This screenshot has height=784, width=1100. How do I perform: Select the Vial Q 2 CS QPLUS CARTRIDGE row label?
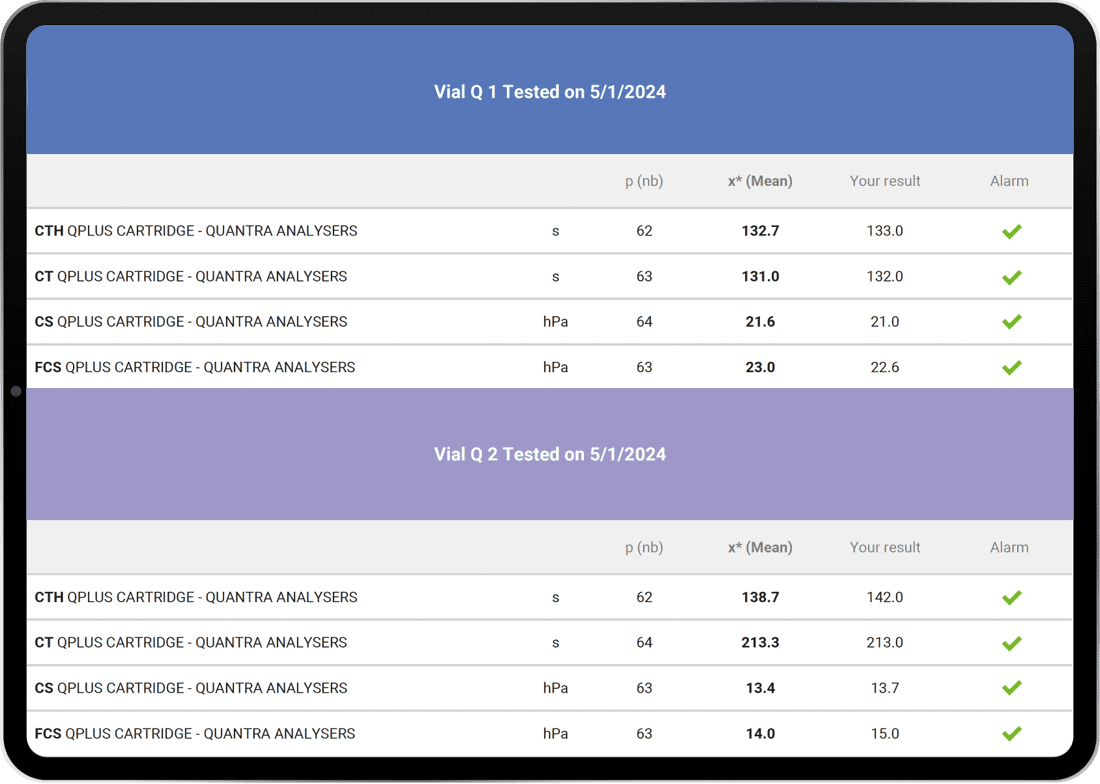click(191, 688)
